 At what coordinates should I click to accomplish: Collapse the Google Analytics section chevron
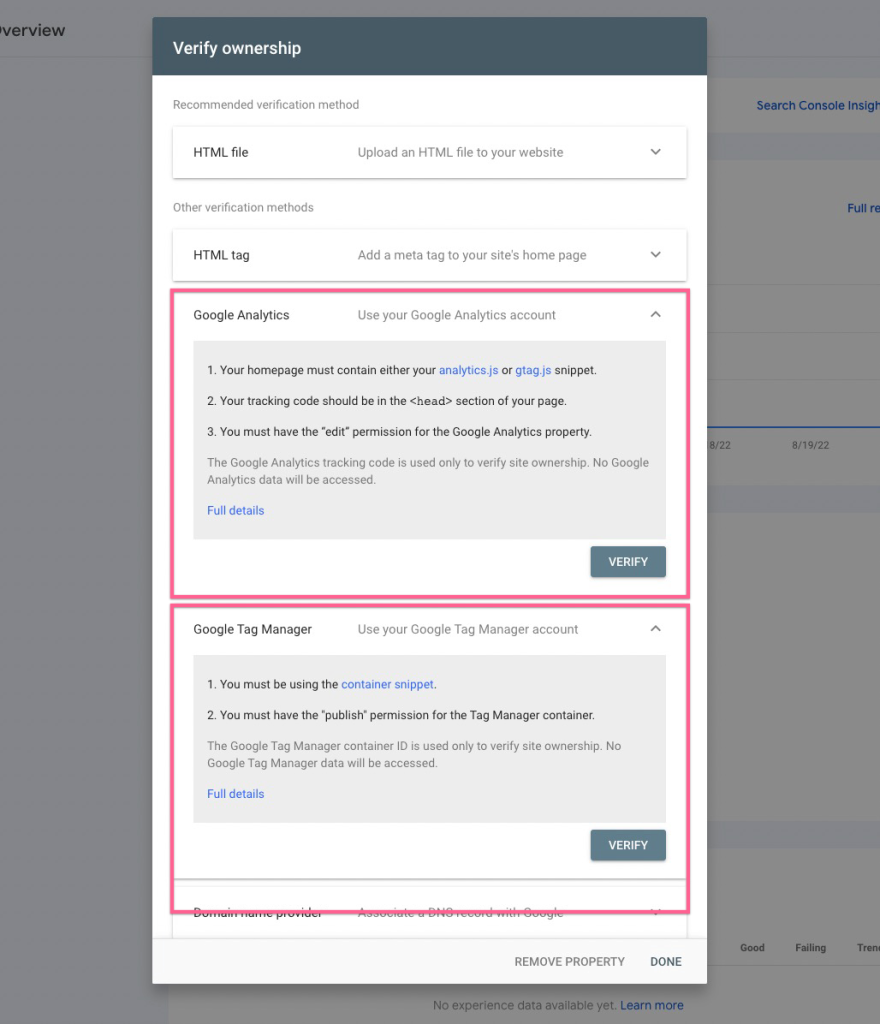click(655, 315)
